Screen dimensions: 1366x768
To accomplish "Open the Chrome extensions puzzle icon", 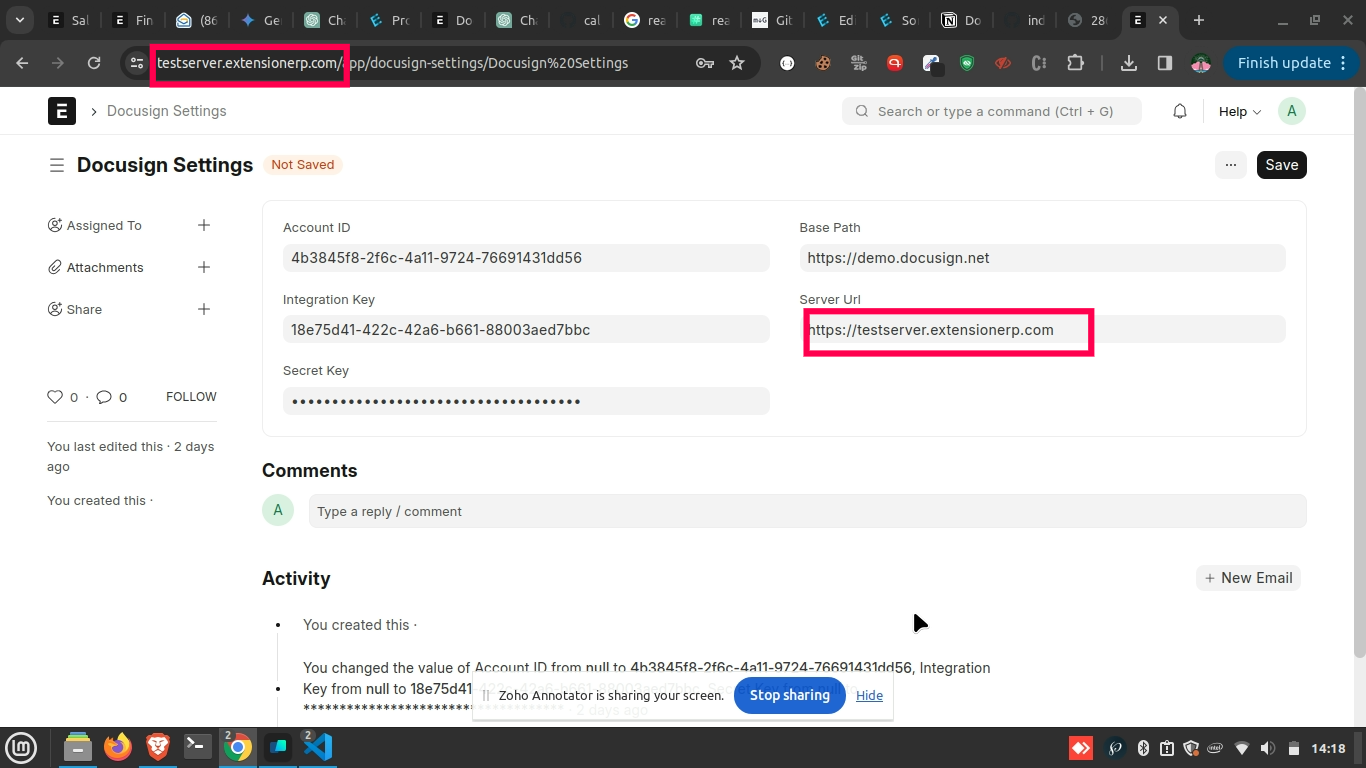I will click(1075, 63).
